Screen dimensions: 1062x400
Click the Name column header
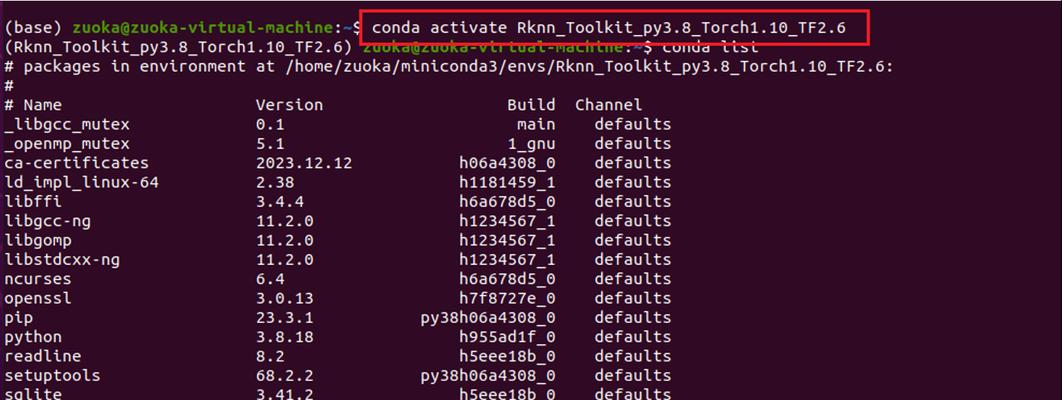pos(43,105)
